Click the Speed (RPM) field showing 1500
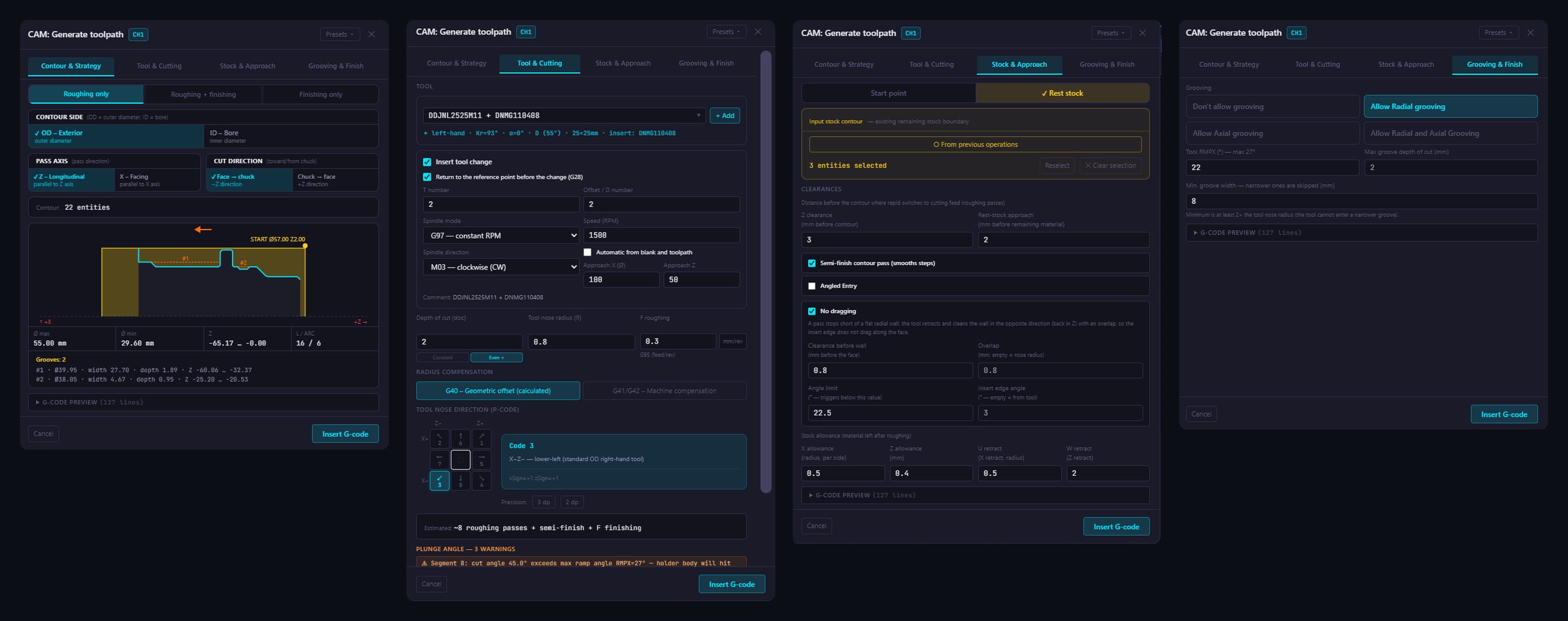Screen dimensions: 1568x621 tap(661, 235)
